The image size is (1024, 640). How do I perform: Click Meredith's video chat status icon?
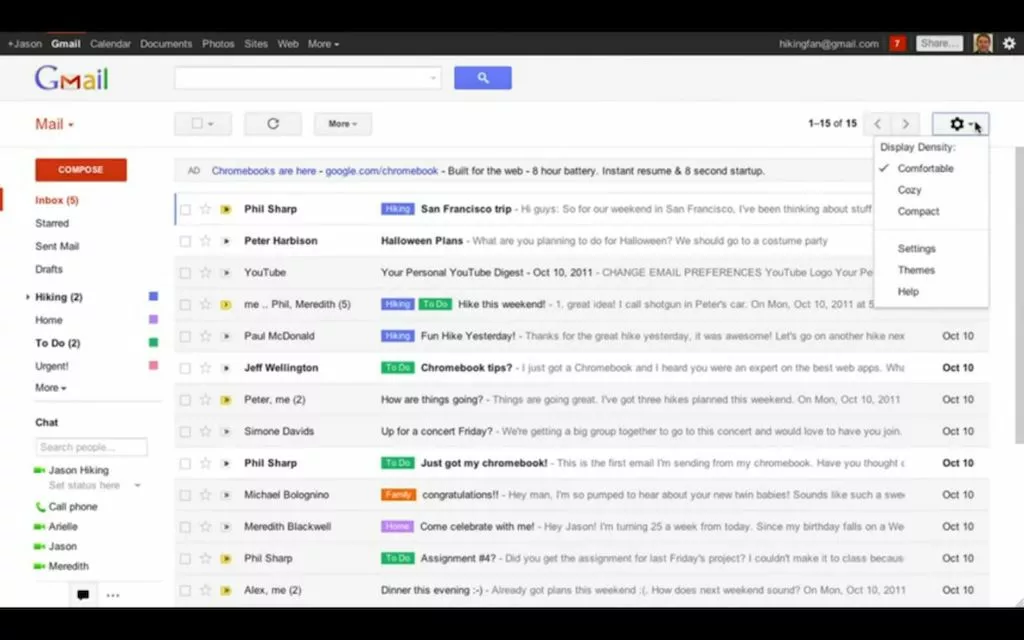point(40,566)
